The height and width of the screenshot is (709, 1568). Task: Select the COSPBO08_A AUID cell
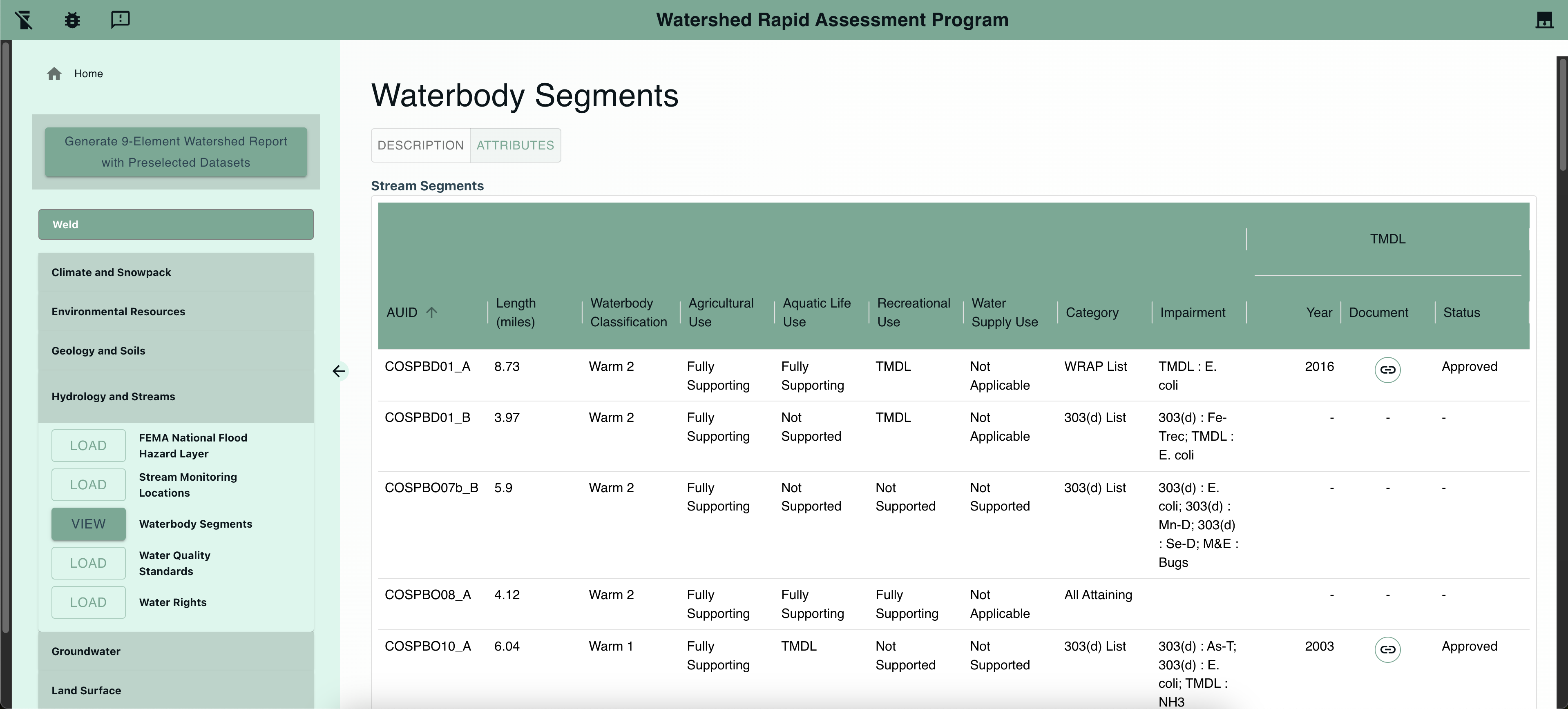[x=427, y=595]
